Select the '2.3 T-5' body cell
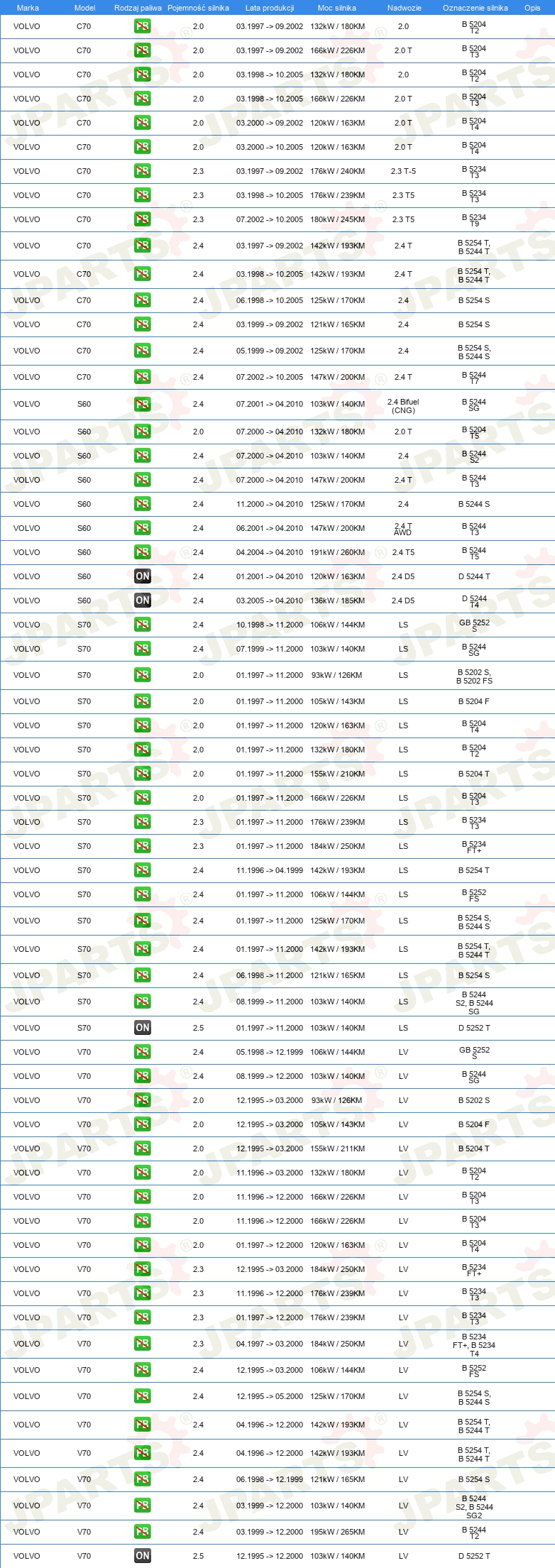The height and width of the screenshot is (1568, 555). click(x=403, y=171)
